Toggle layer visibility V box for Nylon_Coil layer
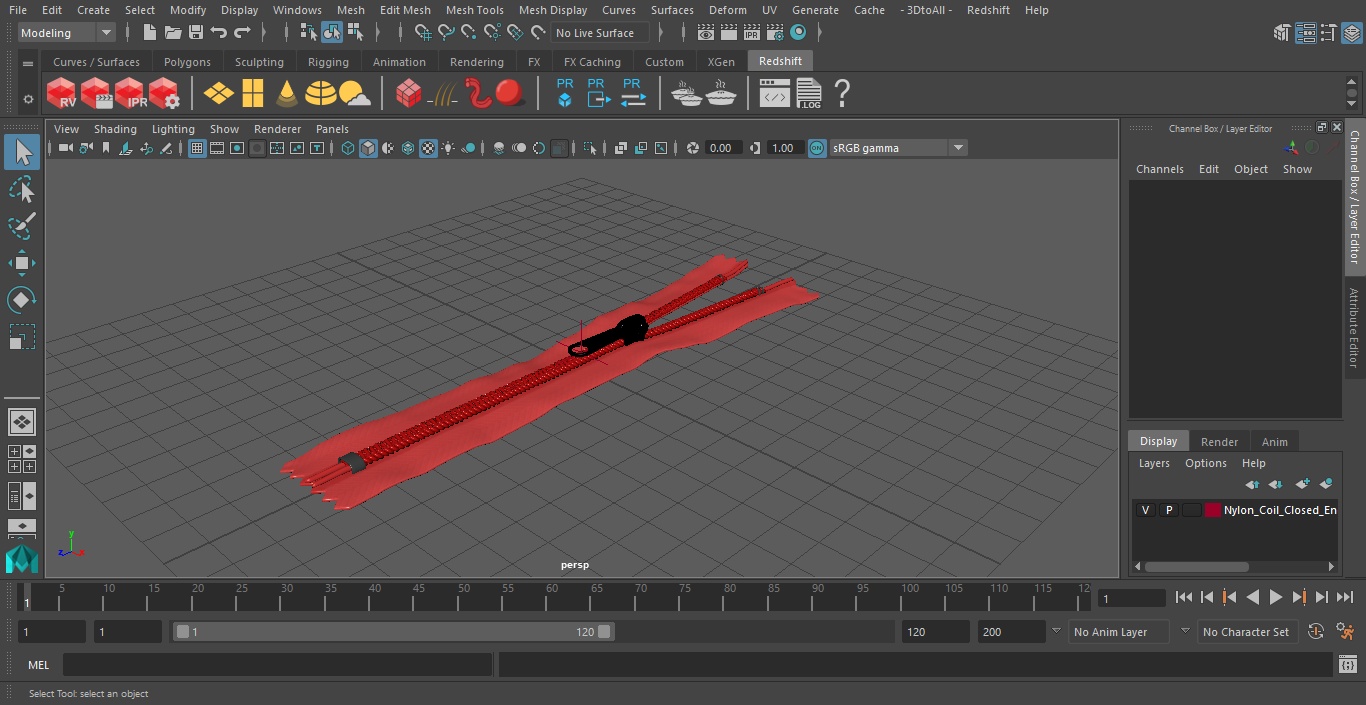Viewport: 1366px width, 705px height. click(1145, 510)
